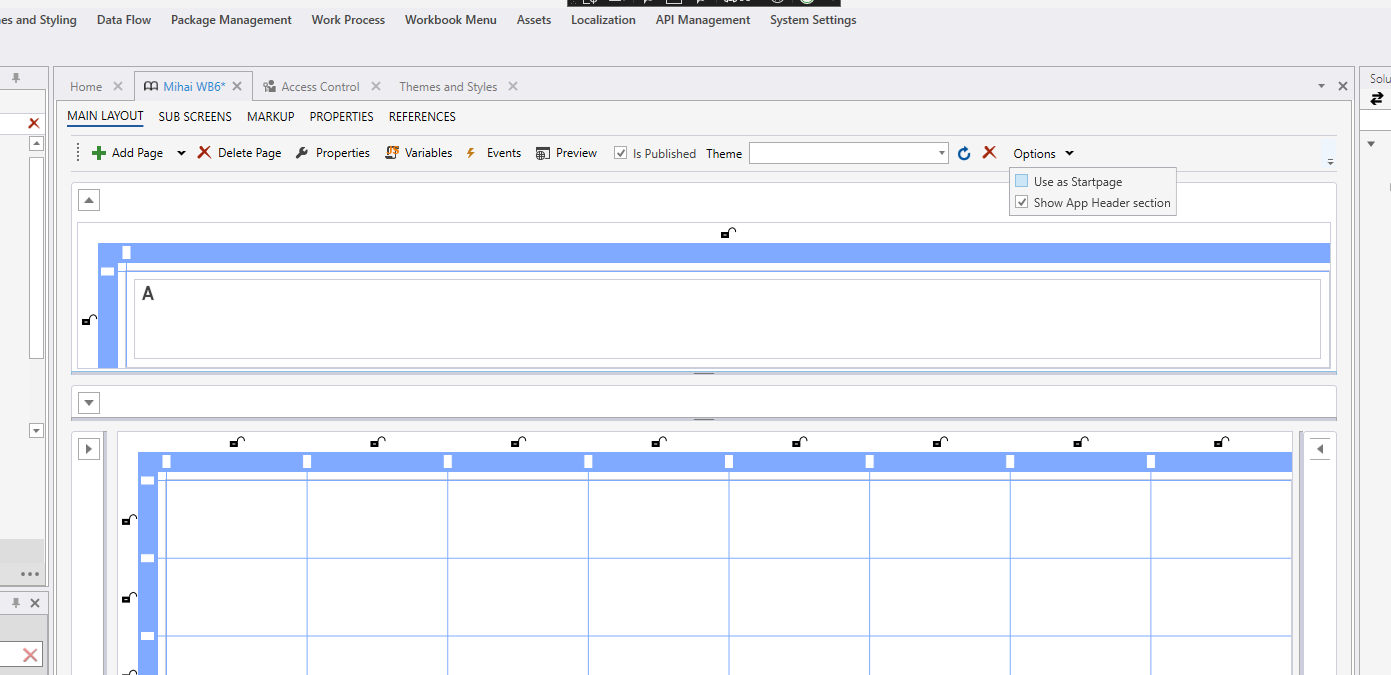Switch to the SUB SCREENS tab
The height and width of the screenshot is (675, 1391).
coord(195,117)
